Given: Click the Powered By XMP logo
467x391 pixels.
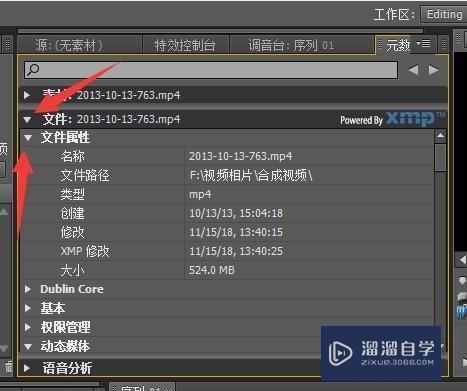Looking at the screenshot, I should tap(393, 119).
